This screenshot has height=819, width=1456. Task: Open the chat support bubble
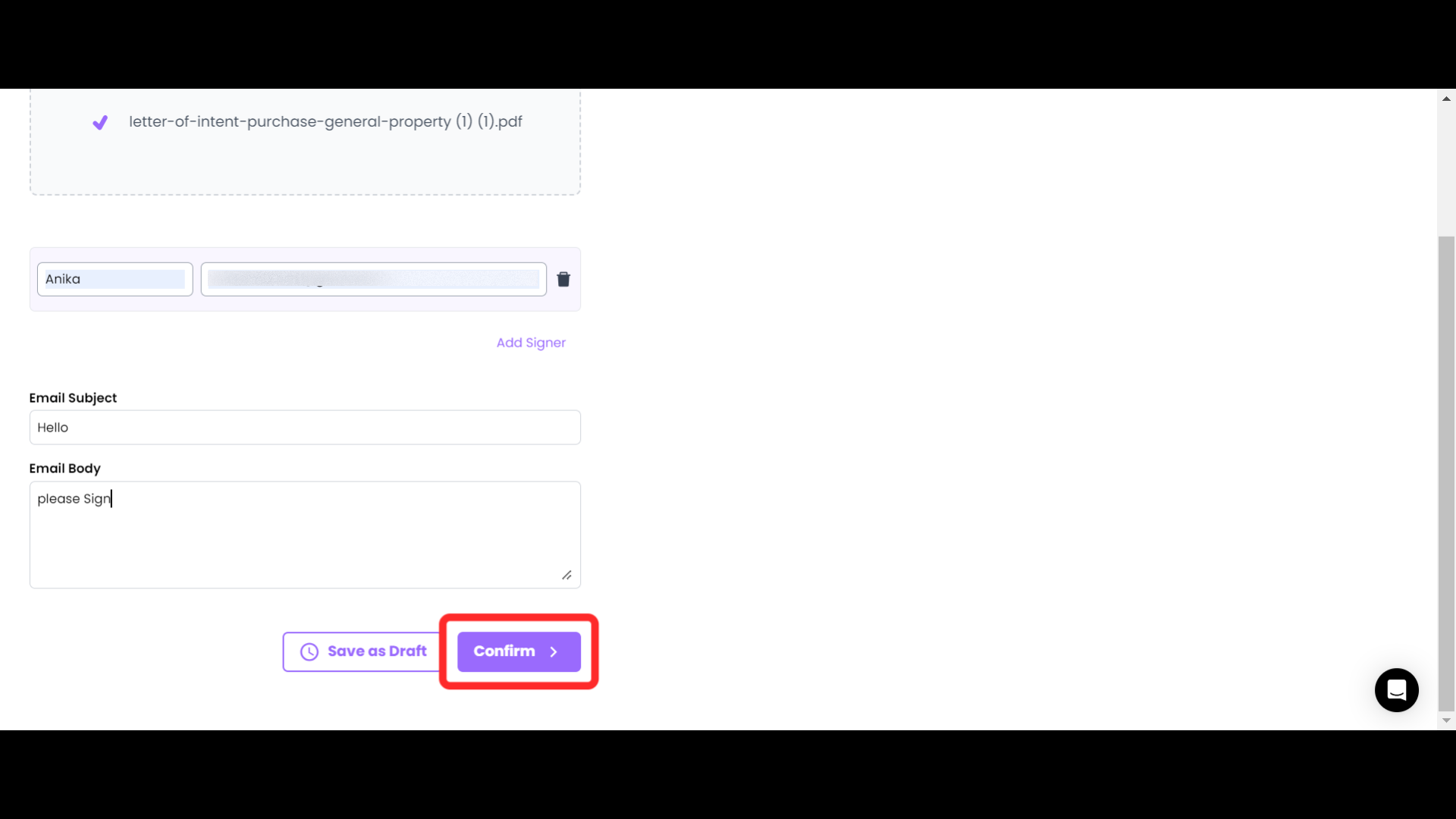(x=1397, y=690)
